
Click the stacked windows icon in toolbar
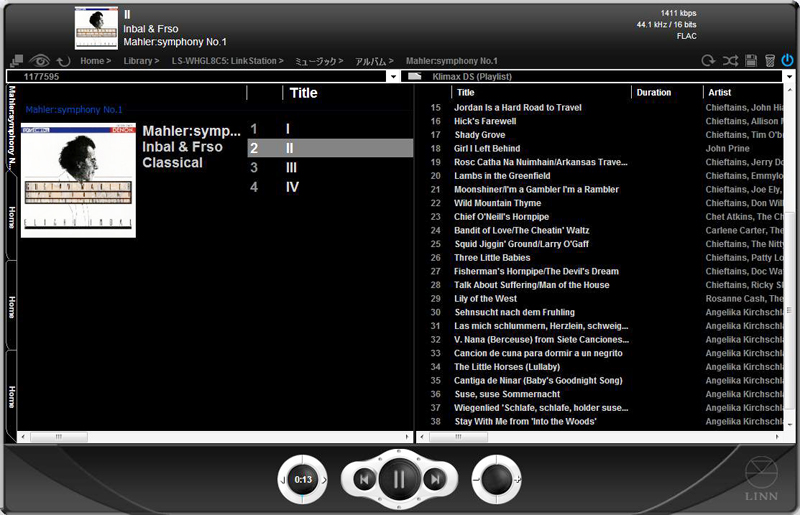pos(15,61)
